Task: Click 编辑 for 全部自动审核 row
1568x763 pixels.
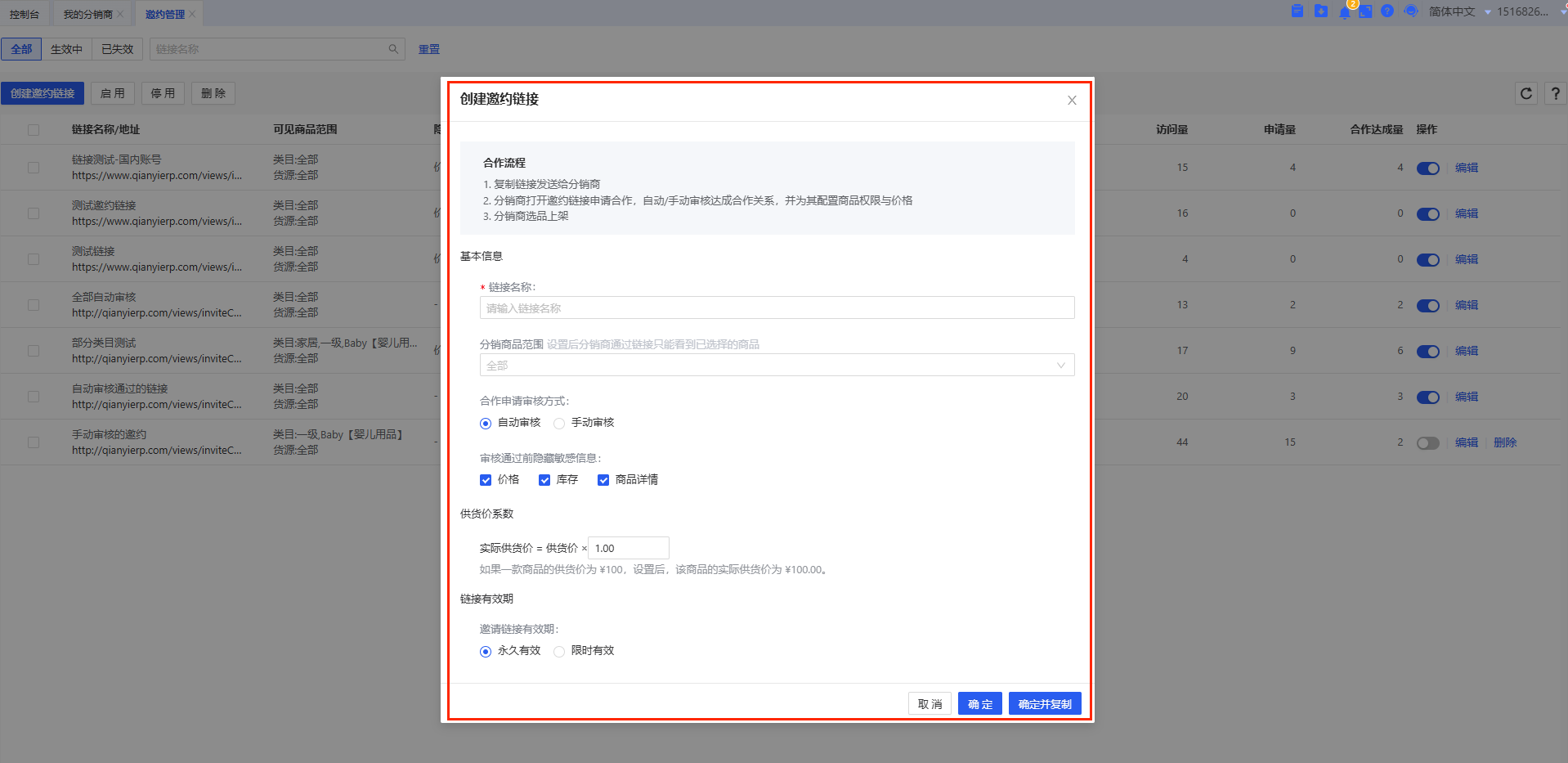Action: pos(1467,305)
